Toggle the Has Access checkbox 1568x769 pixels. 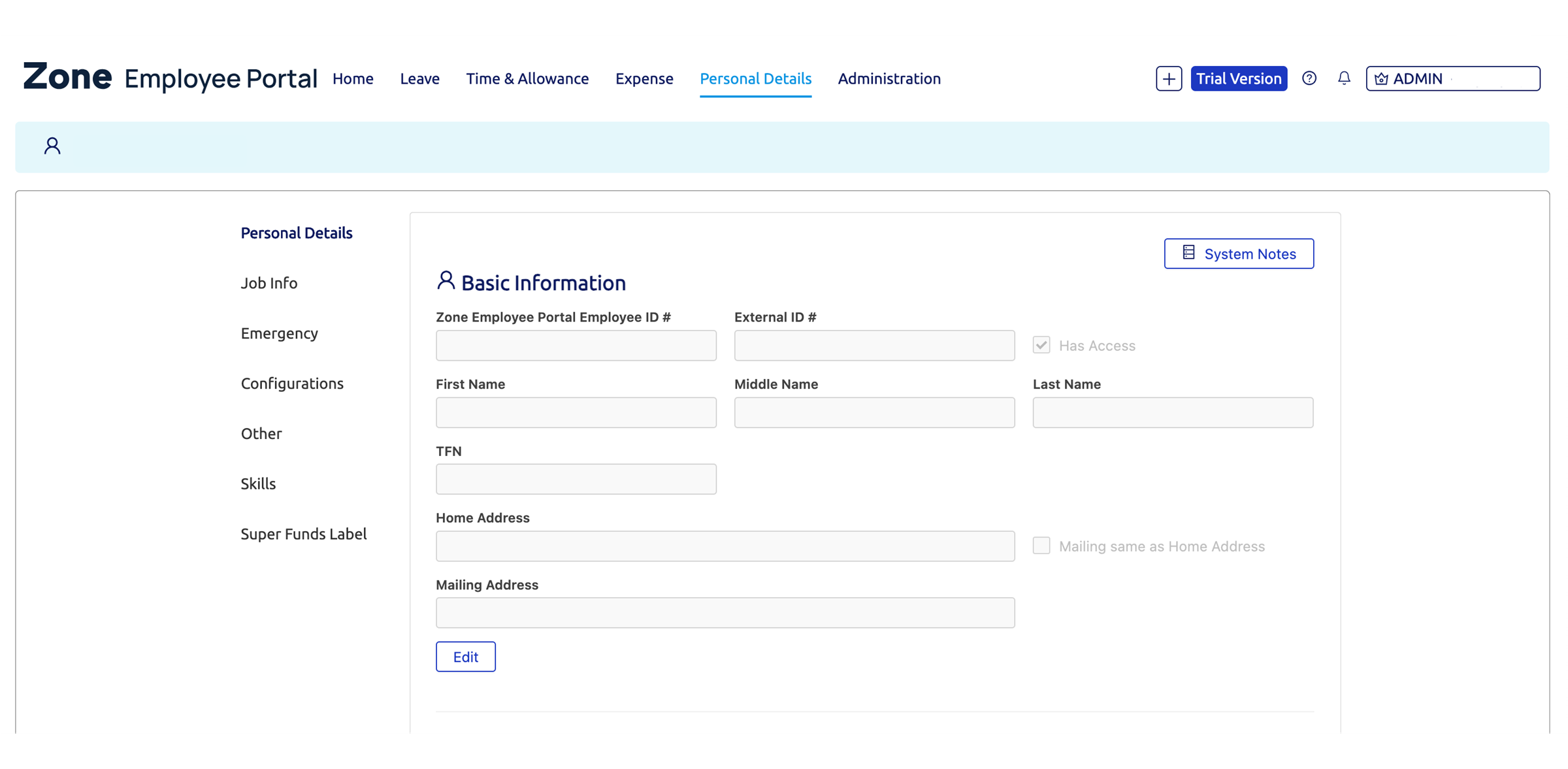[x=1041, y=345]
